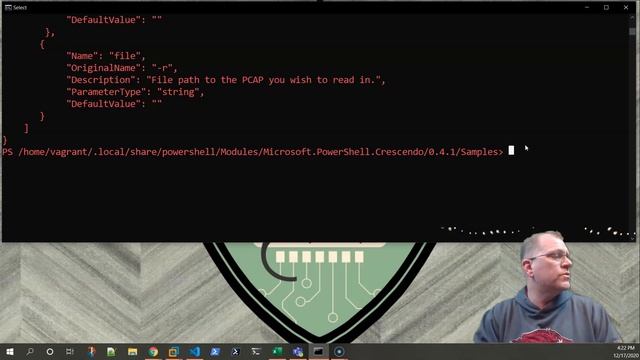Close the console window
This screenshot has width=640, height=360.
pos(626,7)
